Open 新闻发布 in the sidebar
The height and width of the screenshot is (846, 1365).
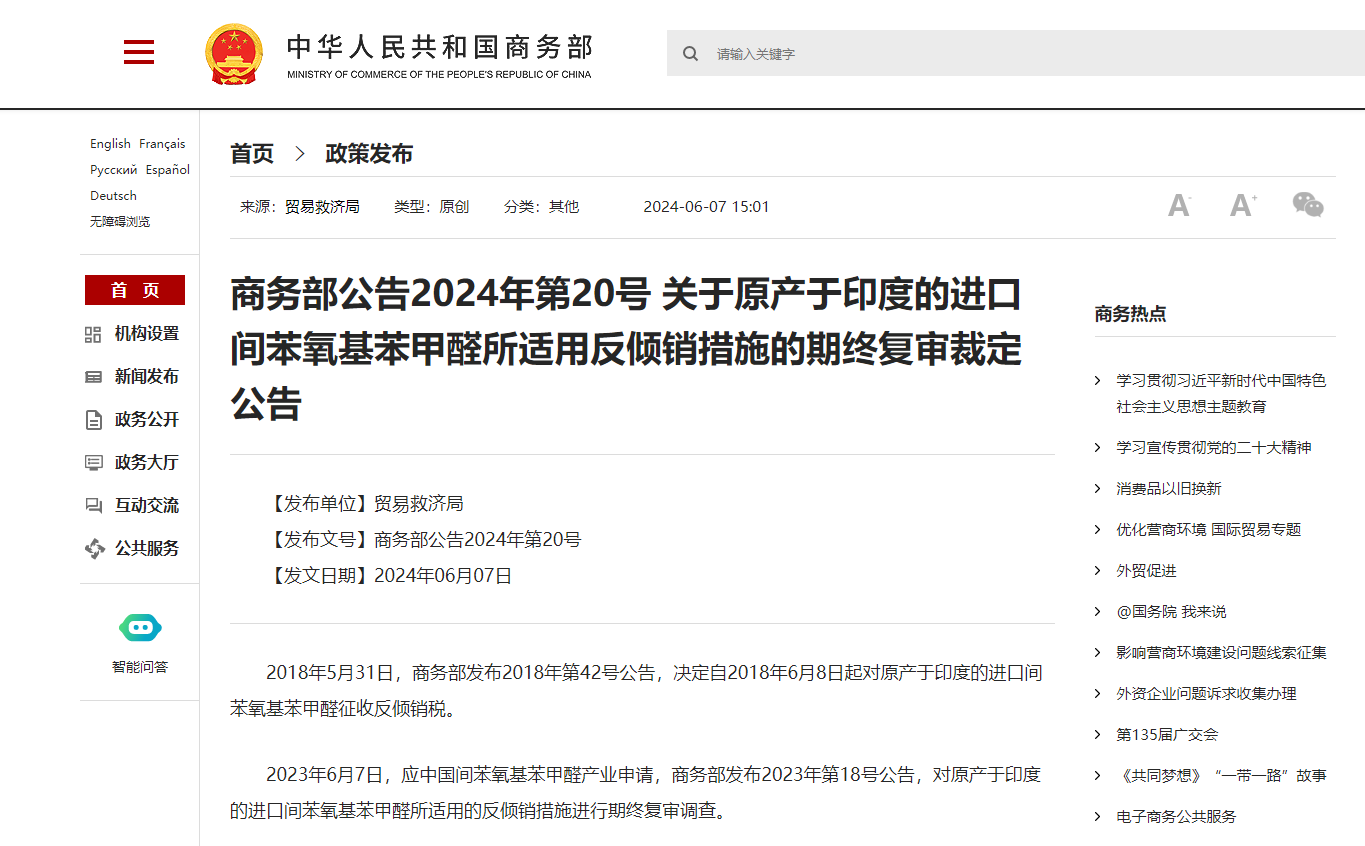pyautogui.click(x=146, y=377)
